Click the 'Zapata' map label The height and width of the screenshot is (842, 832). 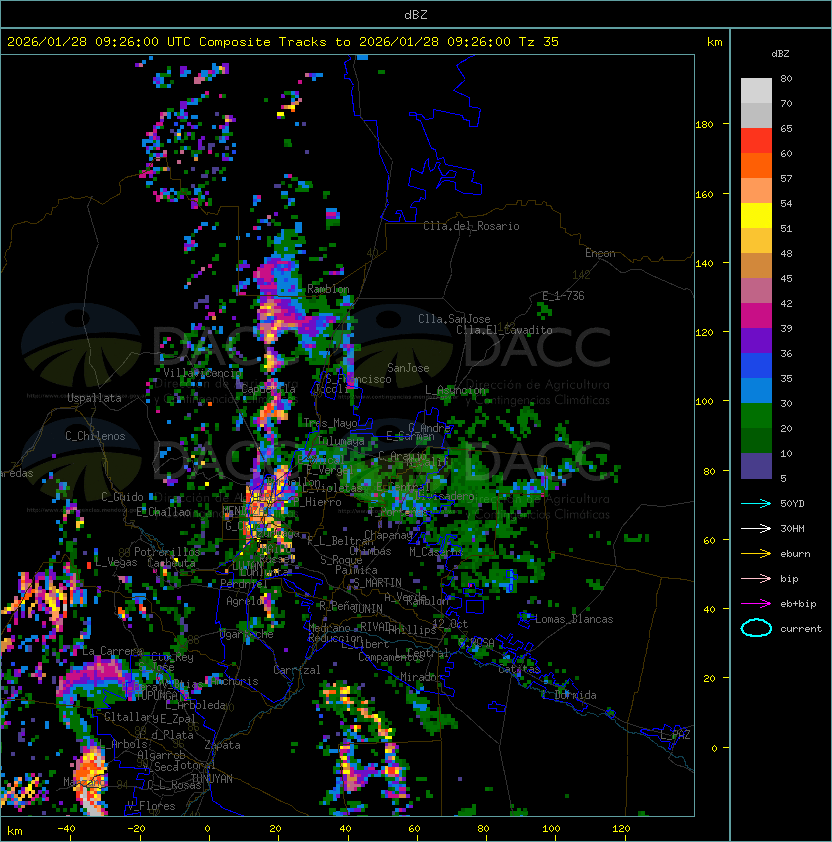[x=222, y=745]
